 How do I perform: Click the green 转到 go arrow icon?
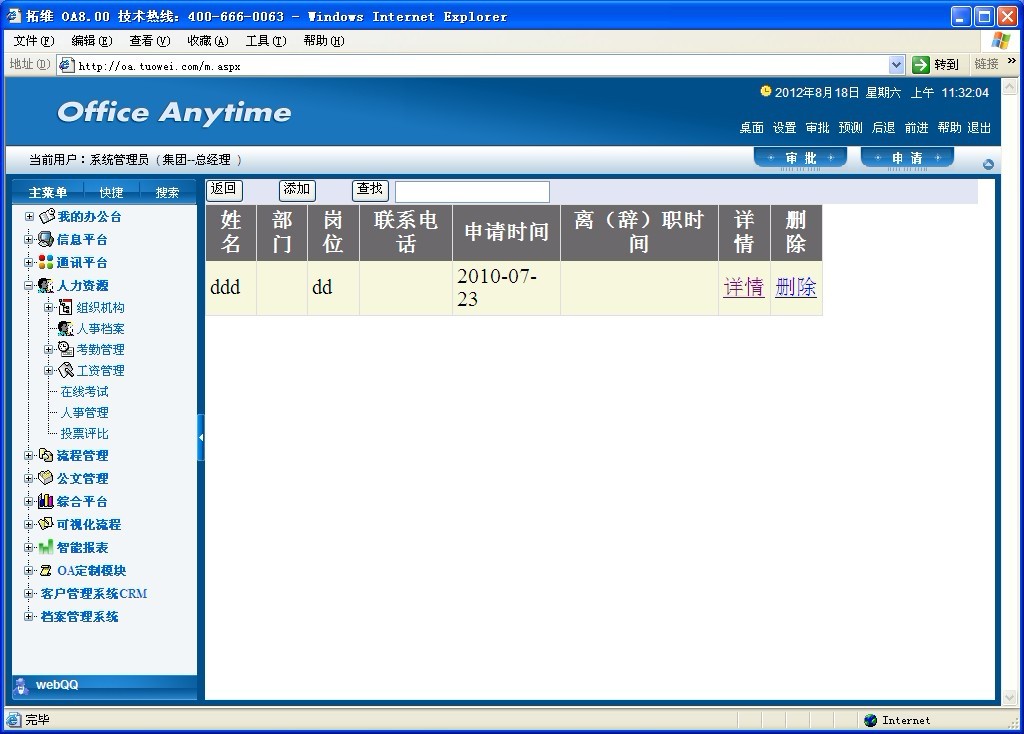(921, 65)
